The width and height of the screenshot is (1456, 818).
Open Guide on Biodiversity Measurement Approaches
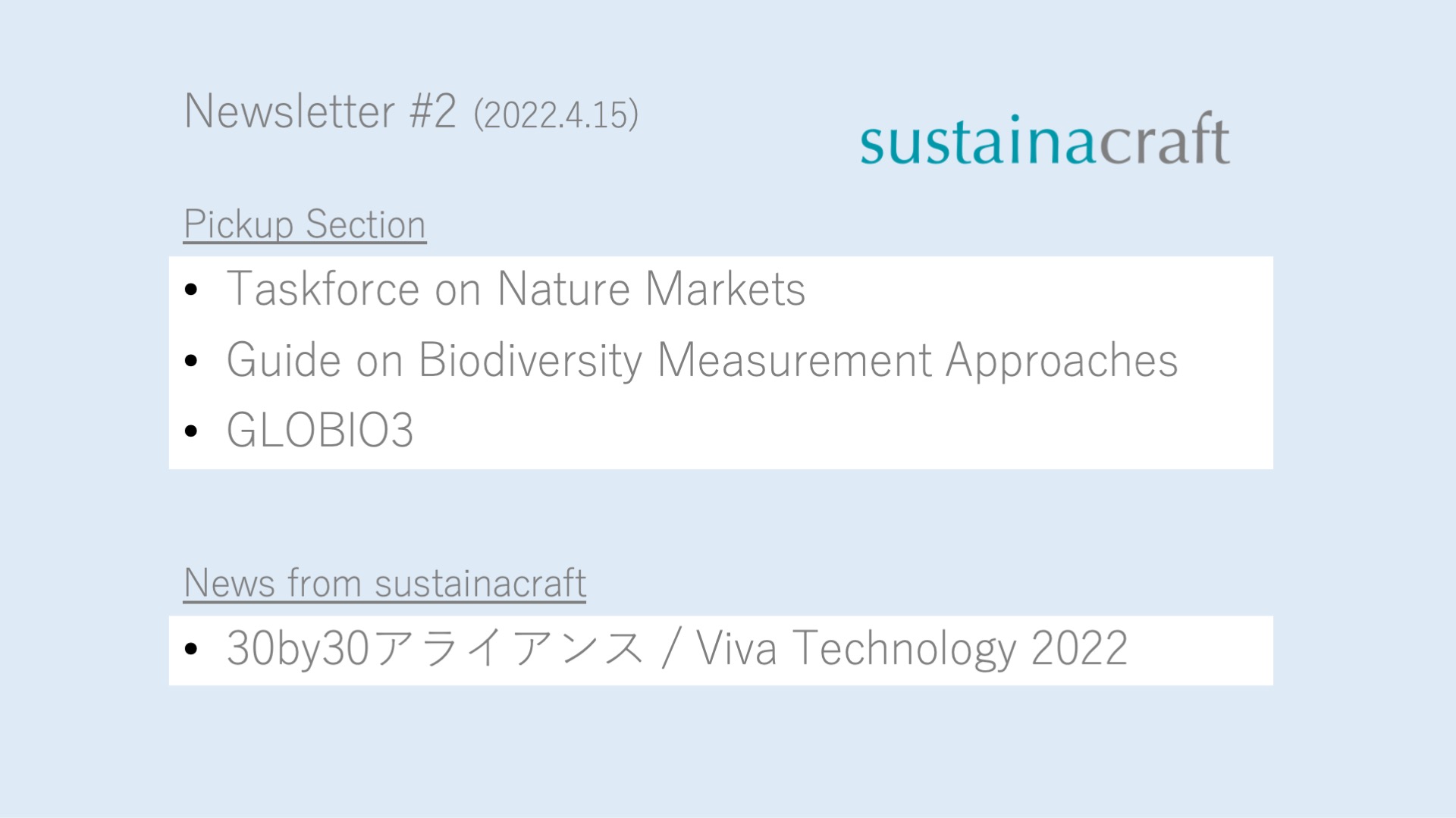click(x=701, y=360)
